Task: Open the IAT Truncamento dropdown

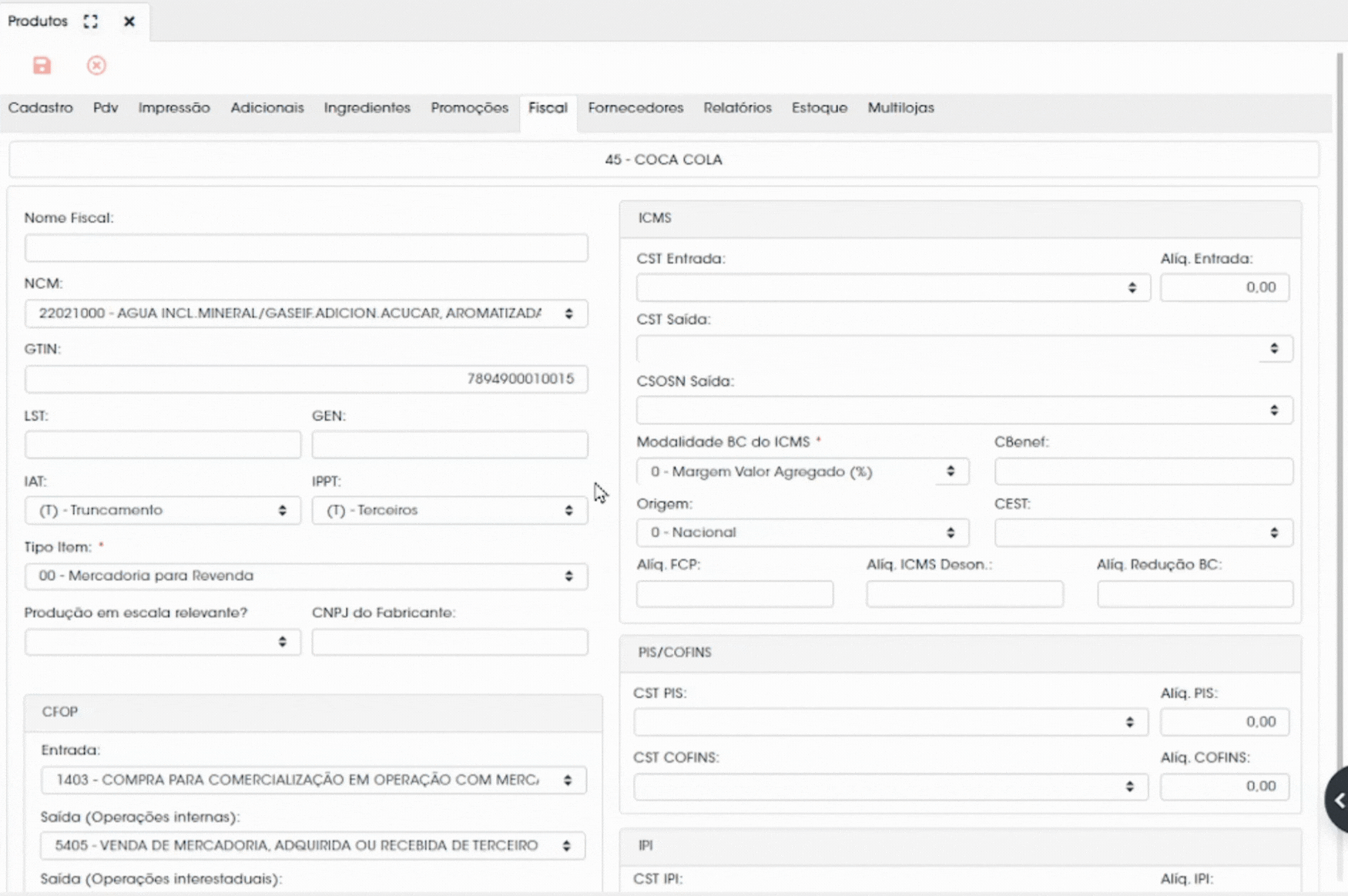Action: tap(163, 510)
